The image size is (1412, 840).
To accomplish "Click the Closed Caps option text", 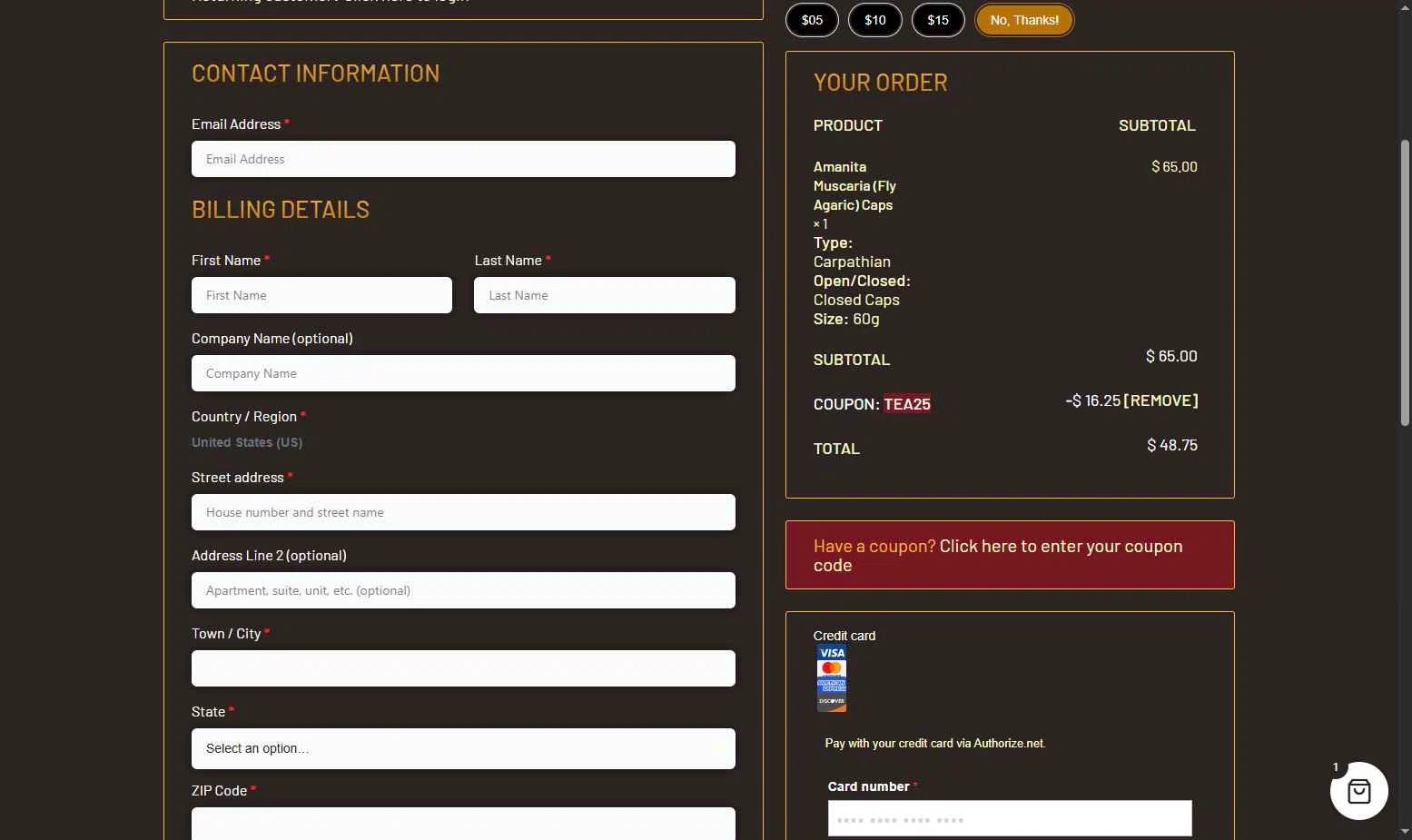I will [856, 300].
